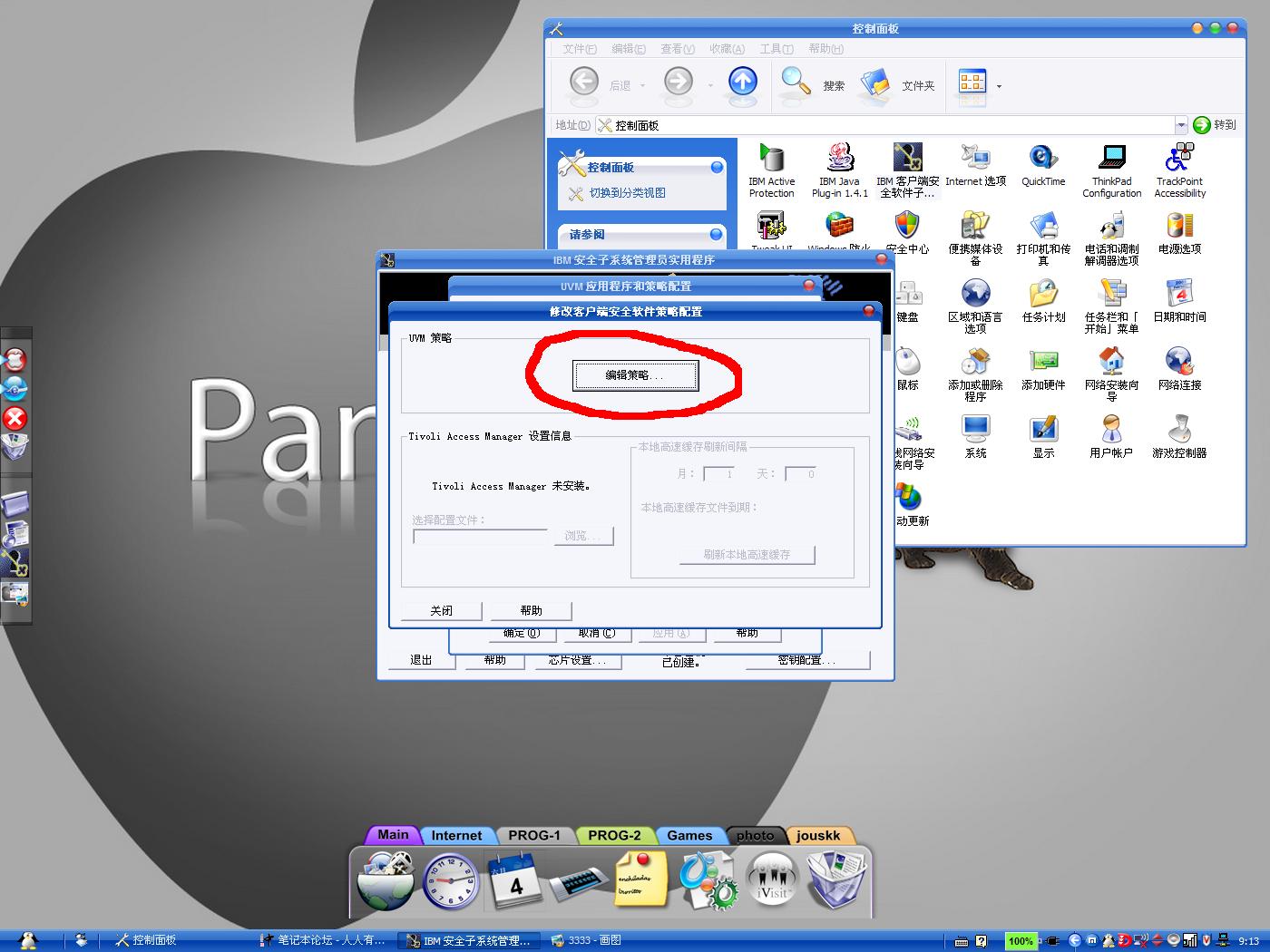Click 关闭 button in policy dialog
Screen dimensions: 1270x952
[x=441, y=610]
